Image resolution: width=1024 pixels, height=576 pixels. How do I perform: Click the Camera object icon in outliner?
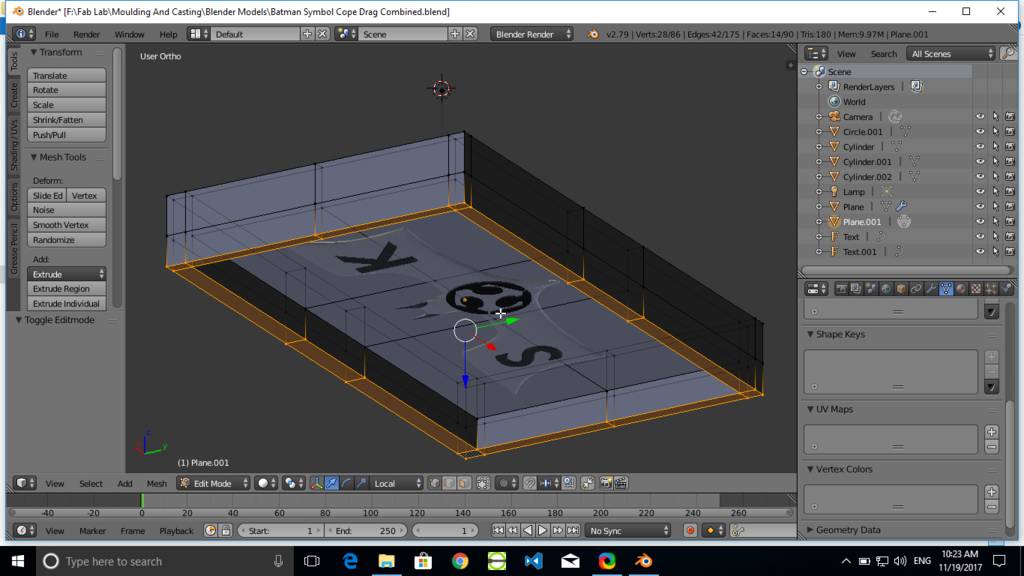click(834, 116)
